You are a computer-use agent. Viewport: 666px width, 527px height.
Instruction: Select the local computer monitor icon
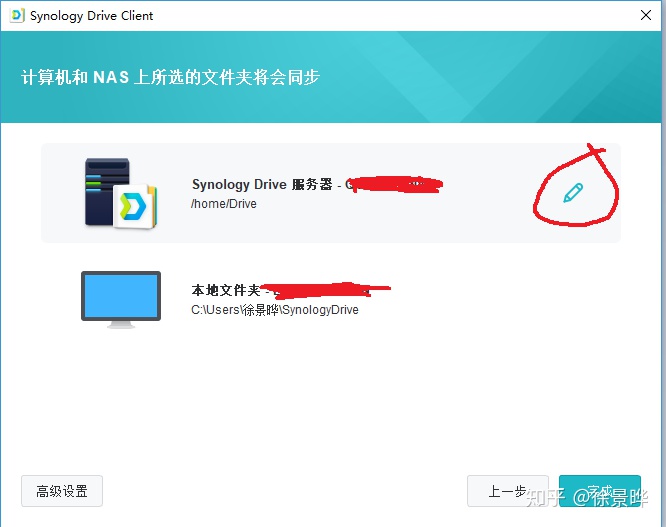(121, 300)
